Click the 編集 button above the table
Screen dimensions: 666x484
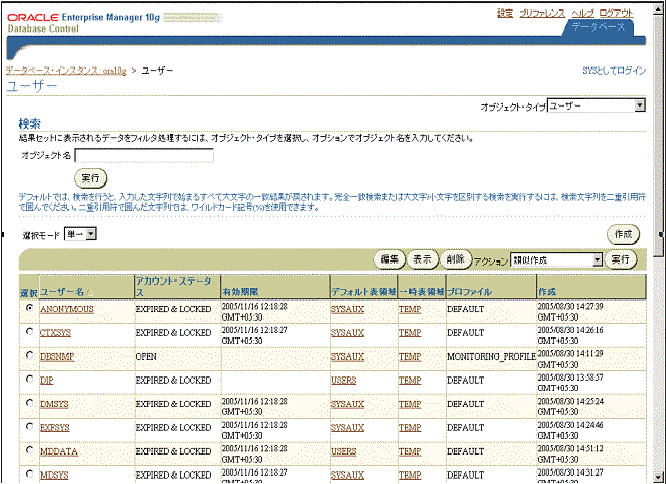coord(389,259)
